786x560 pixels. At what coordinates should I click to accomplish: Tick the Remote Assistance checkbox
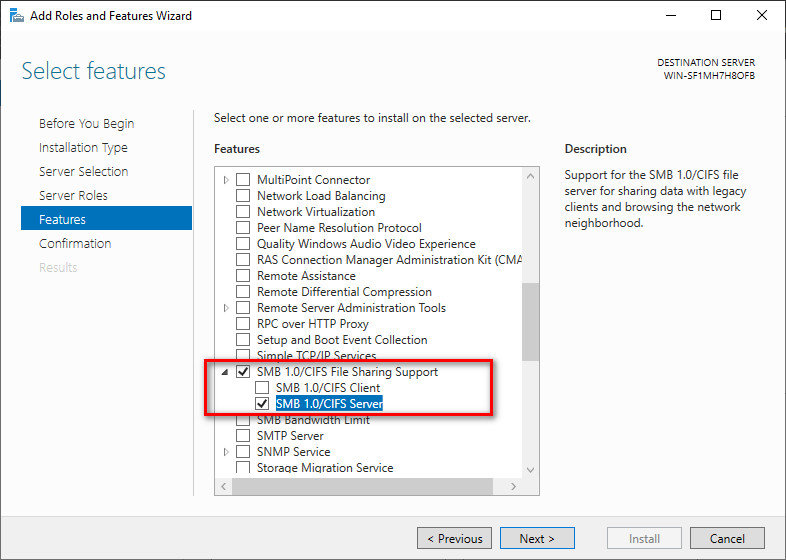[243, 276]
